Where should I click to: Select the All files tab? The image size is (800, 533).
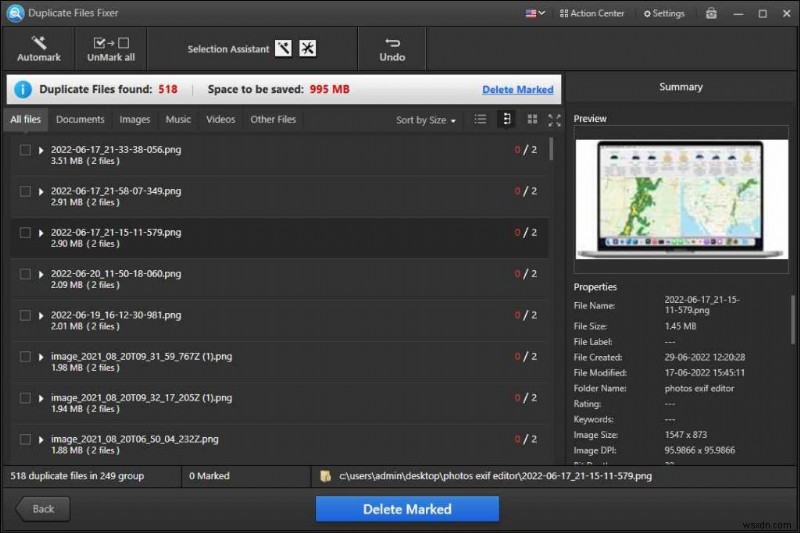coord(26,119)
